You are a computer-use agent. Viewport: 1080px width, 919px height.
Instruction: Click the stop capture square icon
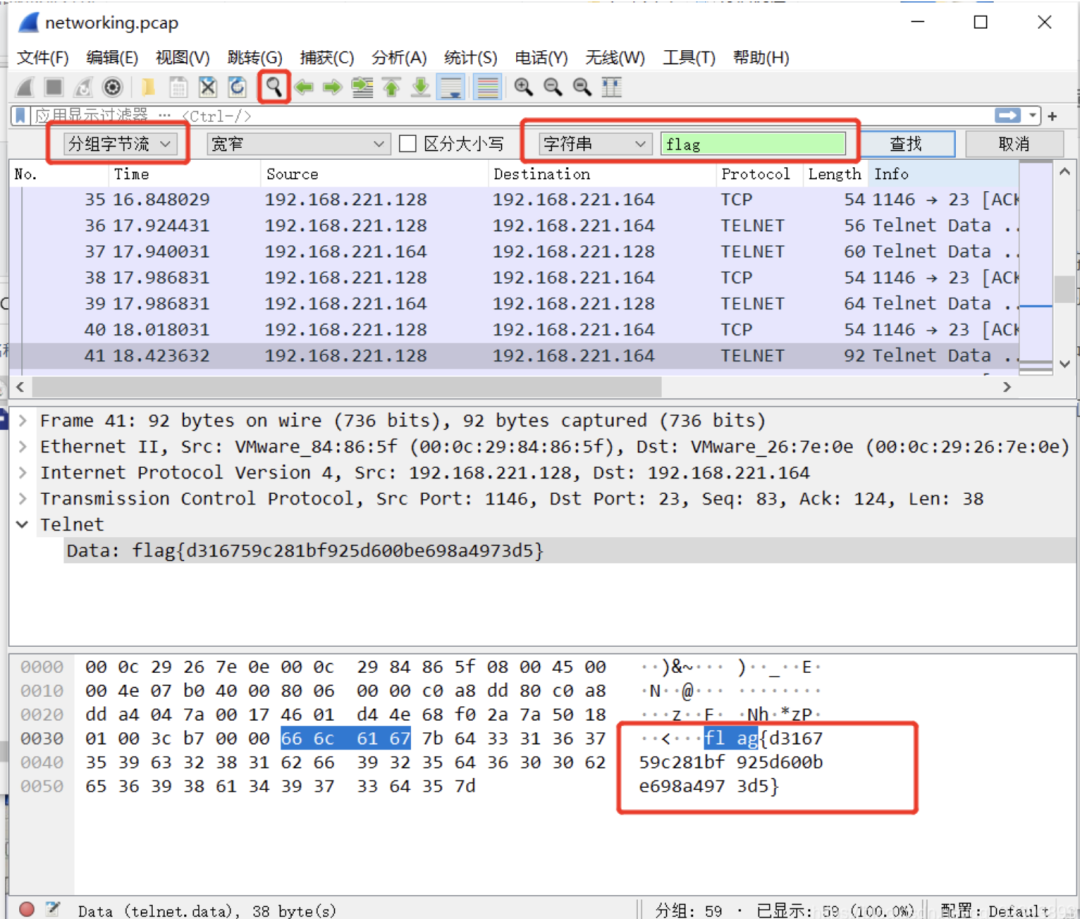tap(54, 87)
